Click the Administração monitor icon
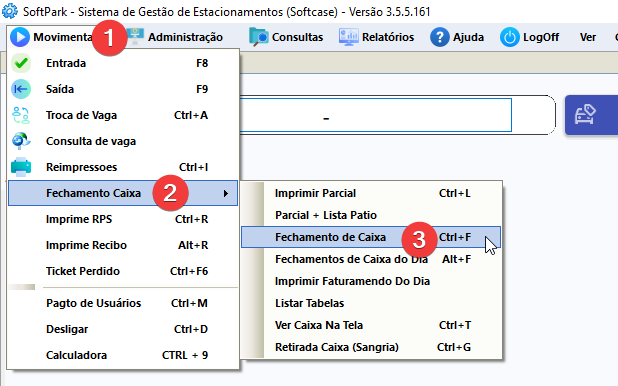Viewport: 618px width, 386px height. coord(136,37)
